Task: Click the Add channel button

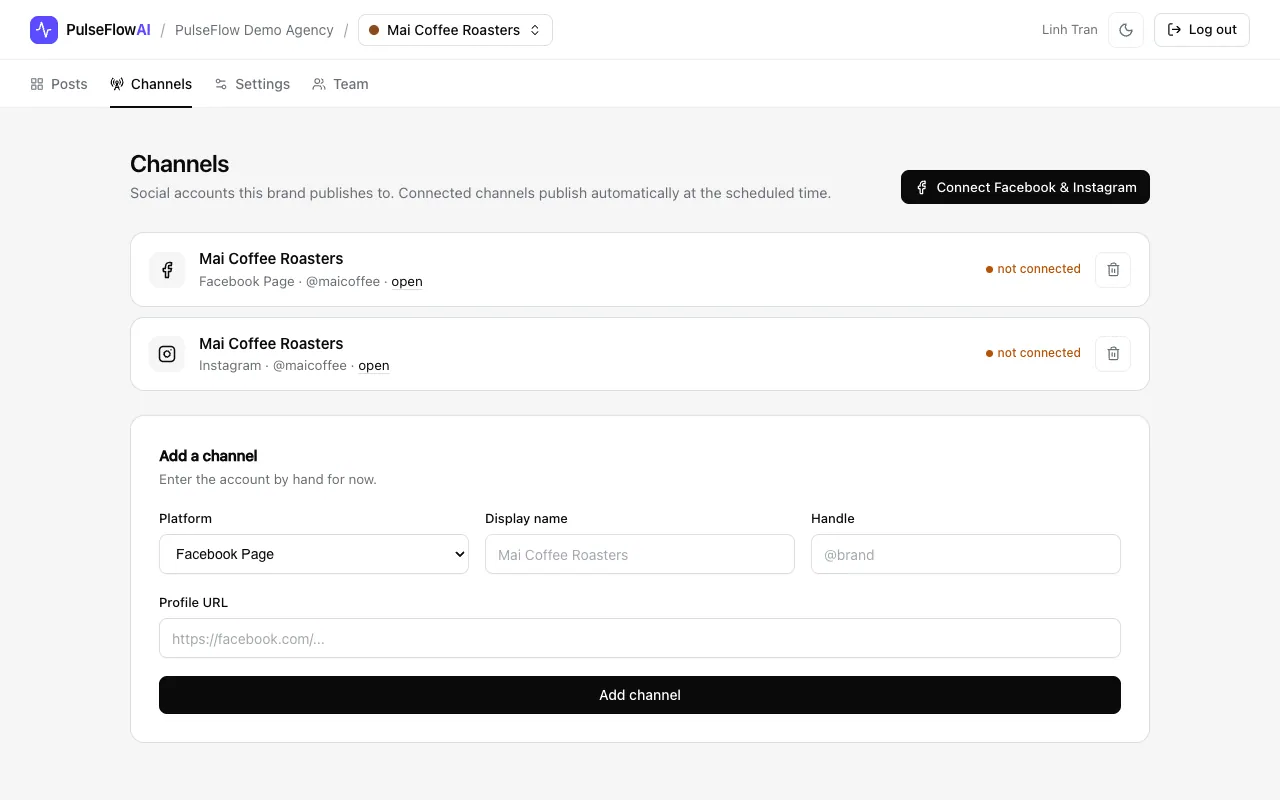Action: 640,695
